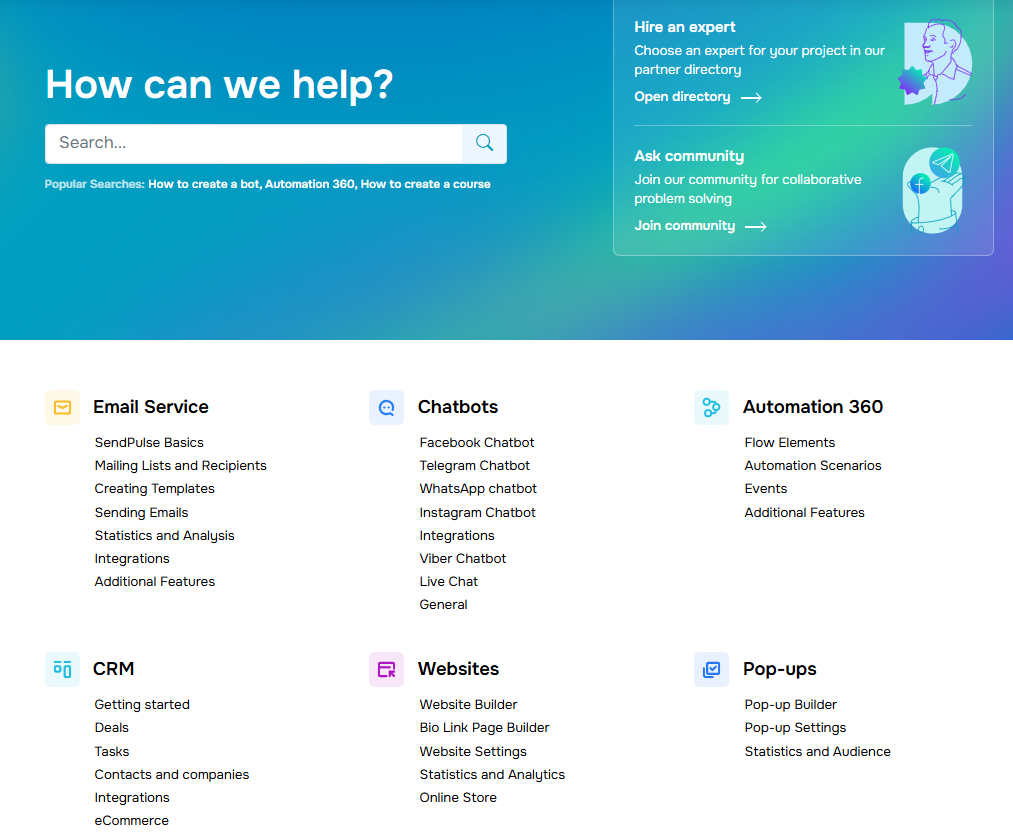Screen dimensions: 1013x834
Task: Select Viber Chatbot
Action: tap(463, 559)
